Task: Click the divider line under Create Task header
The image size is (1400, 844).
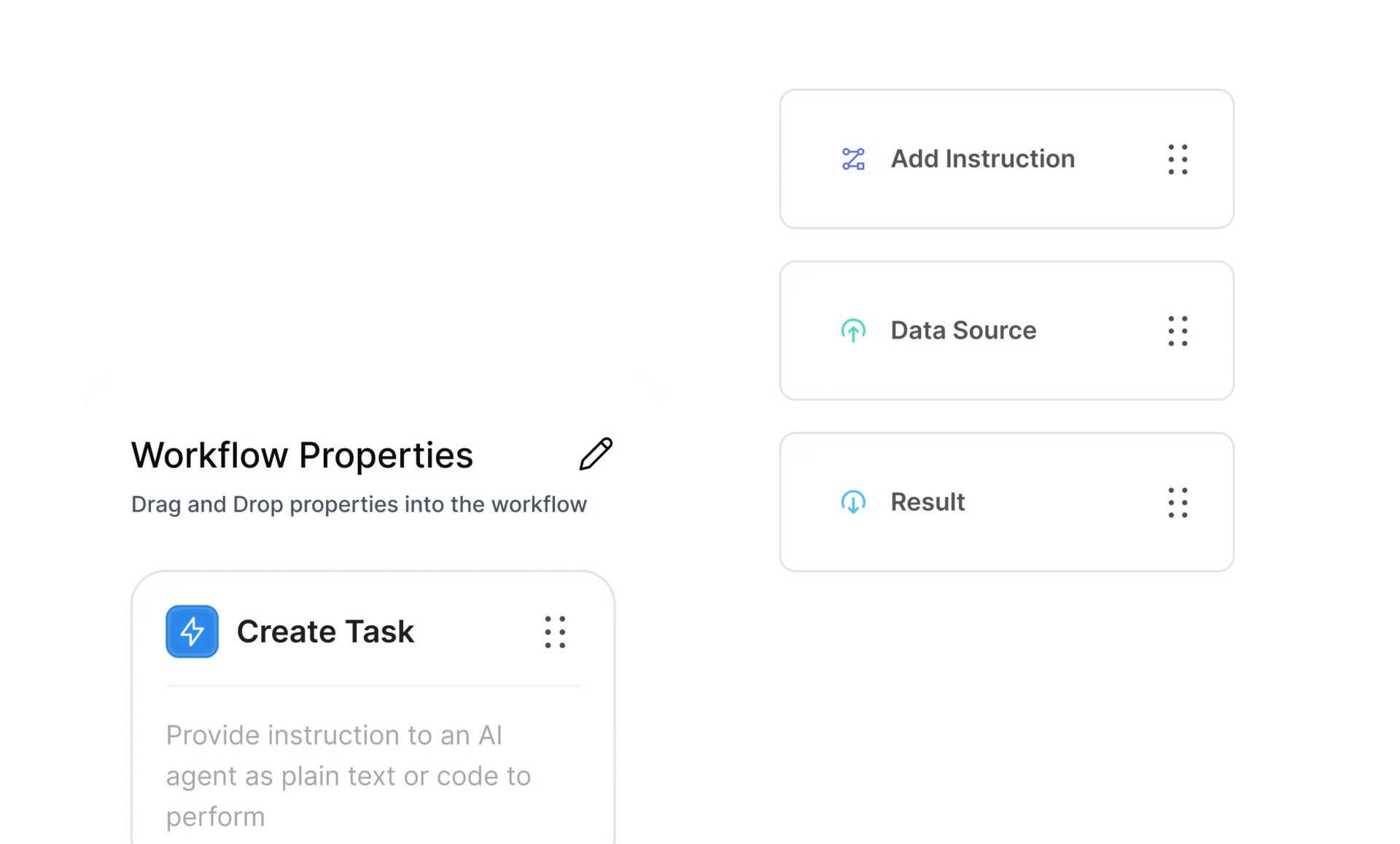Action: pos(373,686)
